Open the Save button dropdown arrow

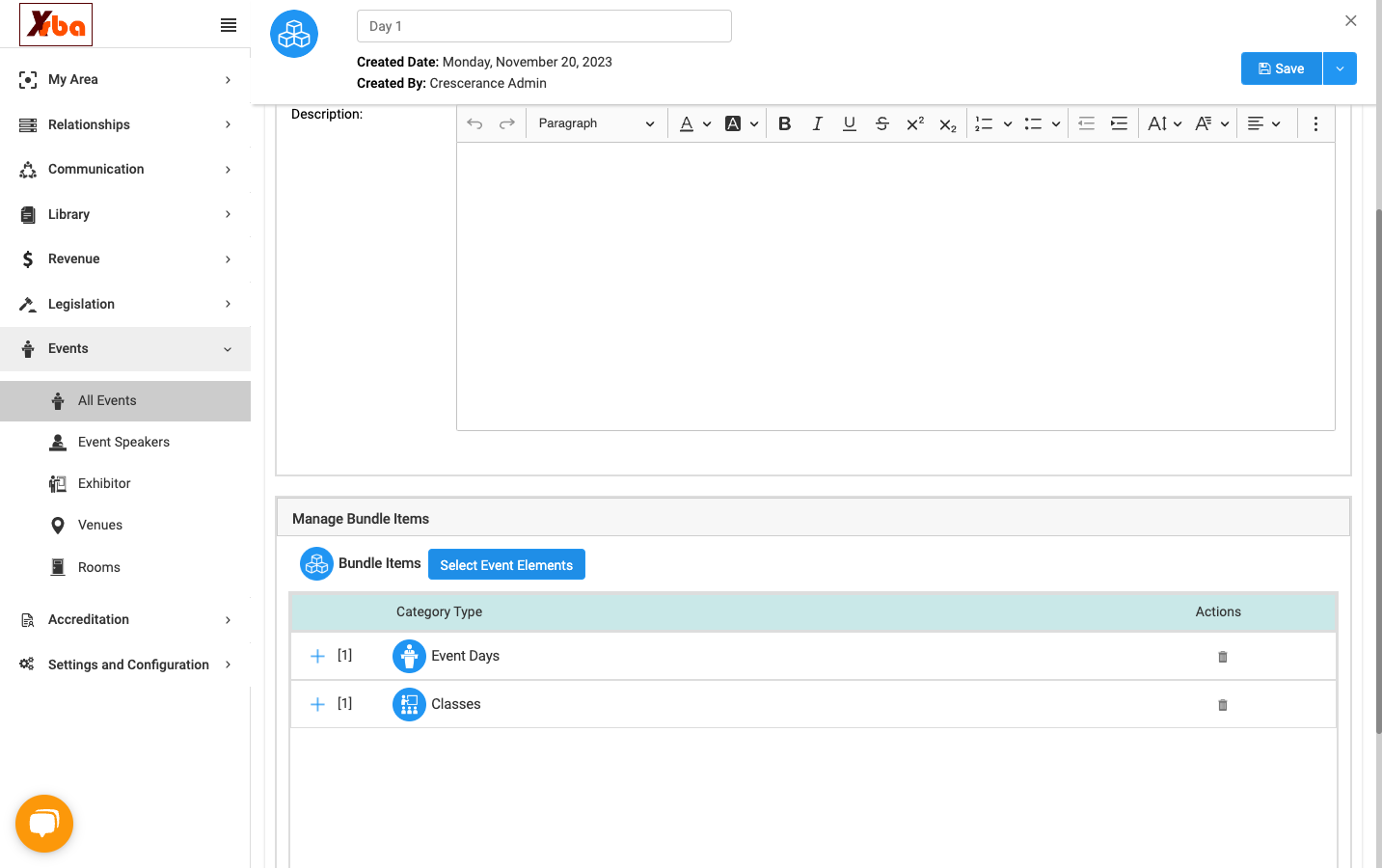(x=1340, y=68)
